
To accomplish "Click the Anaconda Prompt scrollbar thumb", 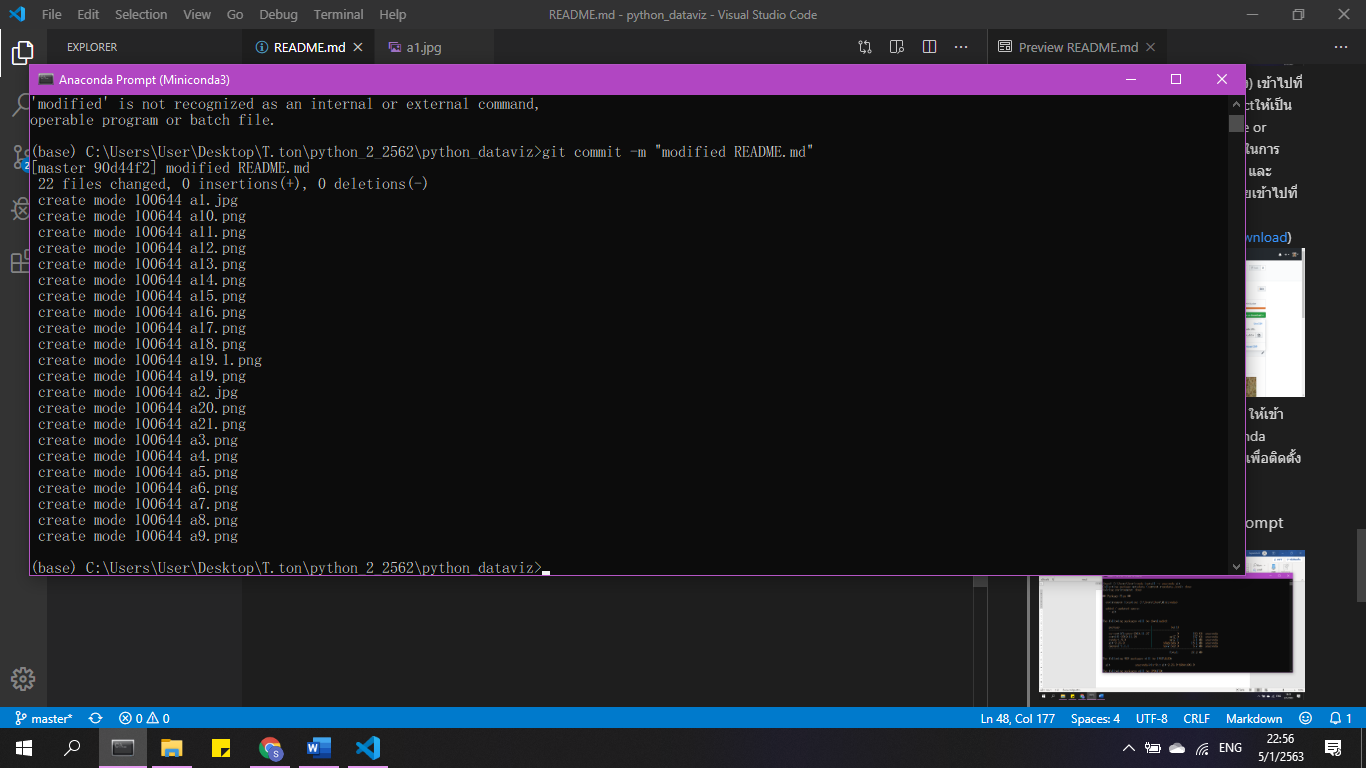I will pyautogui.click(x=1236, y=124).
